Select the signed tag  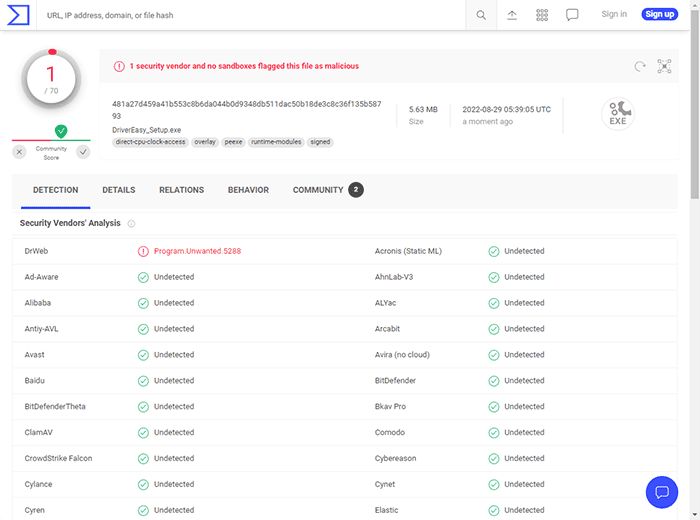pyautogui.click(x=320, y=142)
